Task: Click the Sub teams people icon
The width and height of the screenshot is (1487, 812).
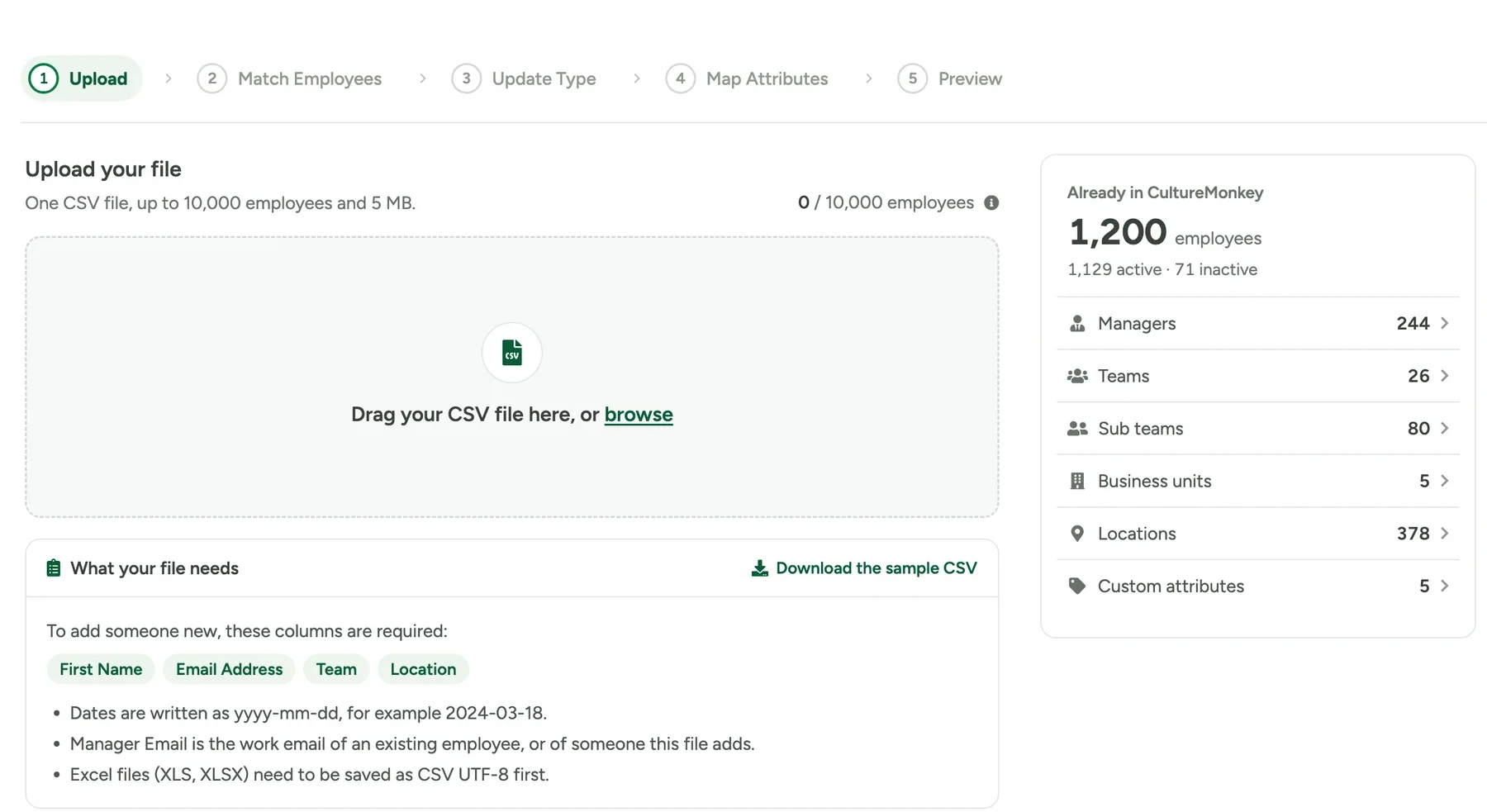Action: point(1077,429)
